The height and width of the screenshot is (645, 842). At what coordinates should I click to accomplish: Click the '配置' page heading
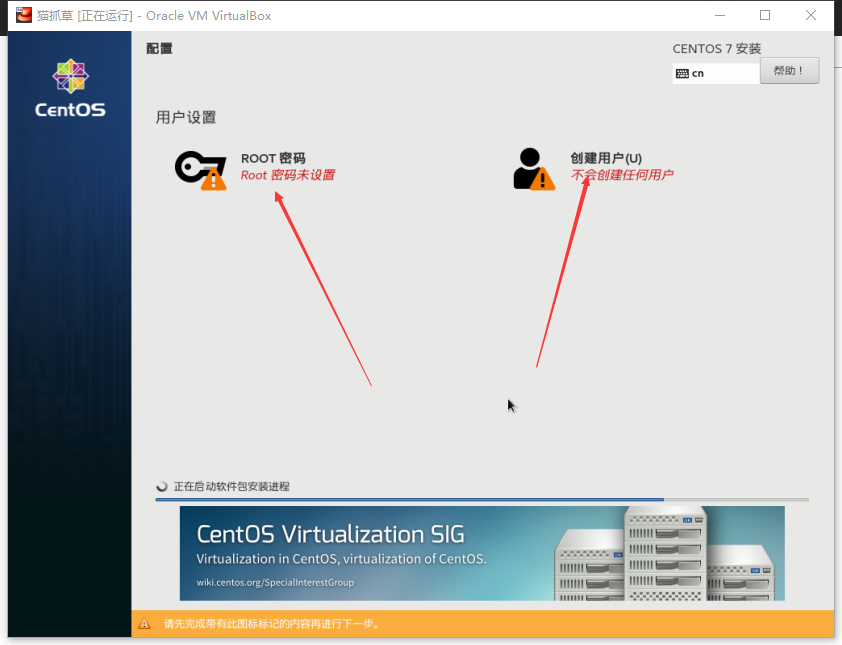click(x=159, y=48)
